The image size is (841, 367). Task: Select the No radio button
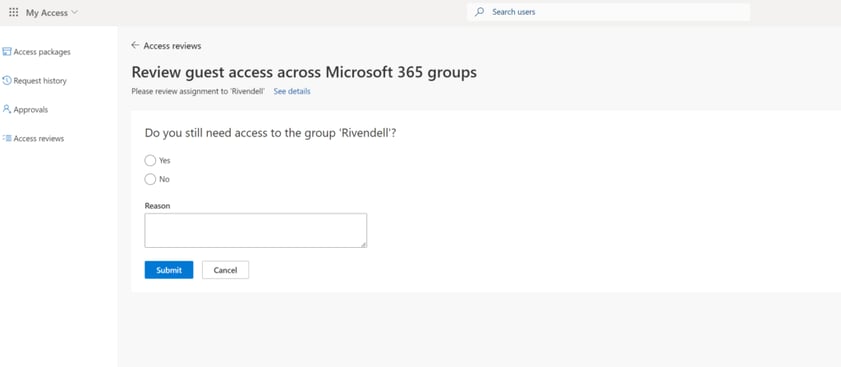150,179
